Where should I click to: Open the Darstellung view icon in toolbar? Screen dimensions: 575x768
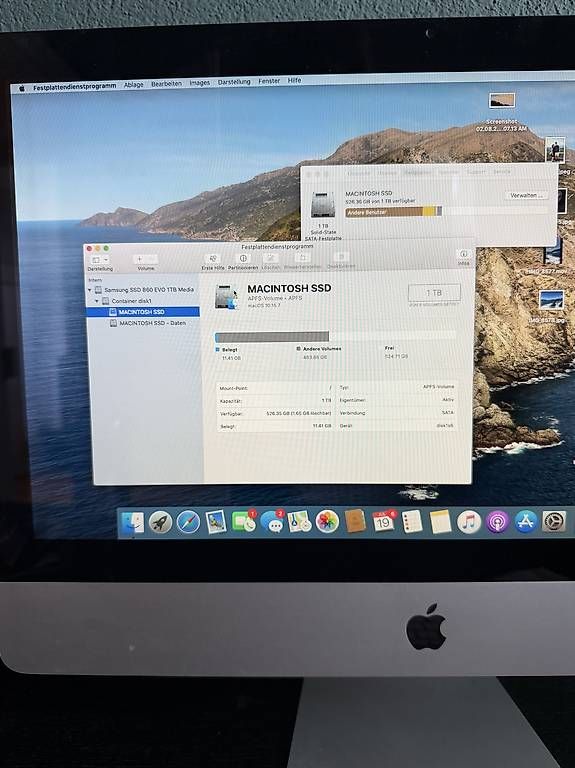click(96, 260)
